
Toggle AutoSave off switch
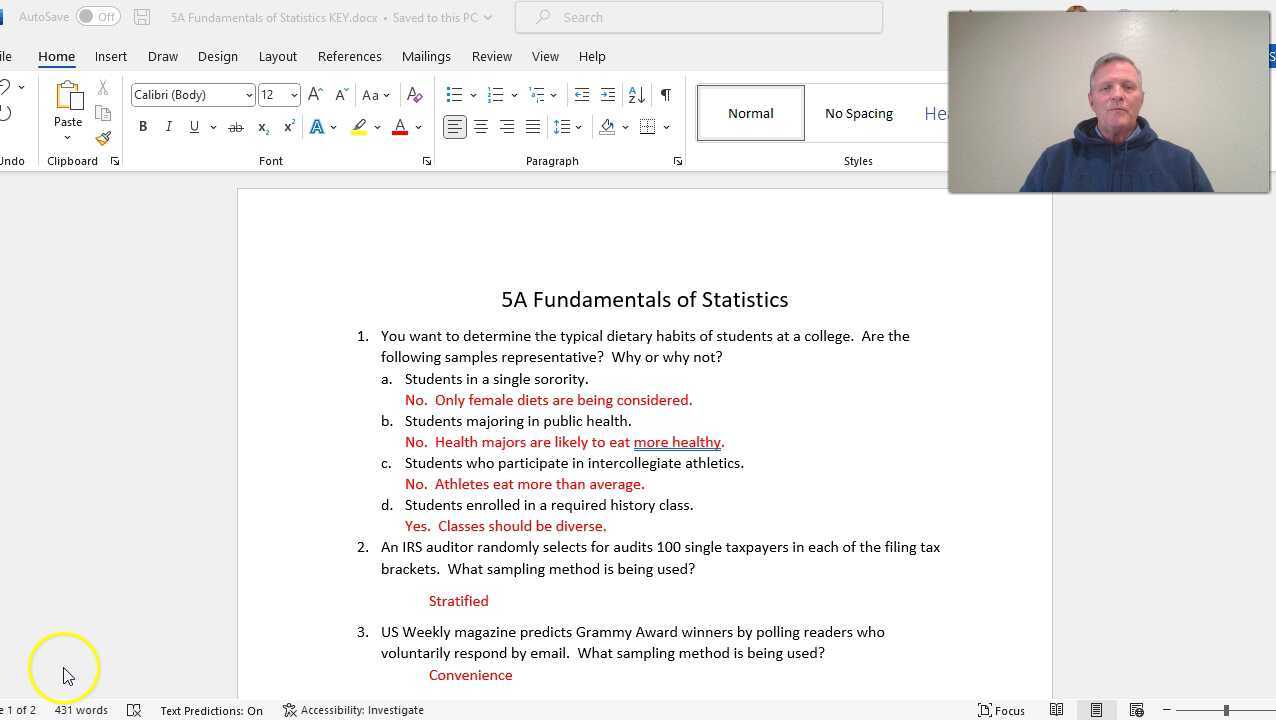[98, 16]
